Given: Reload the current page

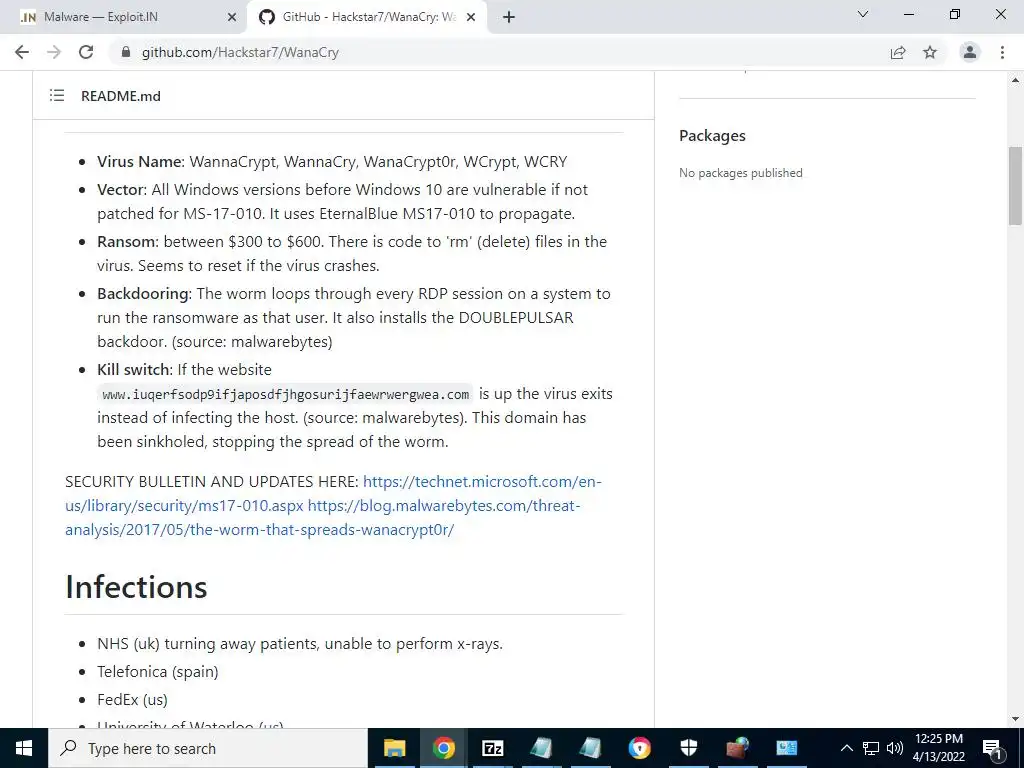Looking at the screenshot, I should pos(86,52).
